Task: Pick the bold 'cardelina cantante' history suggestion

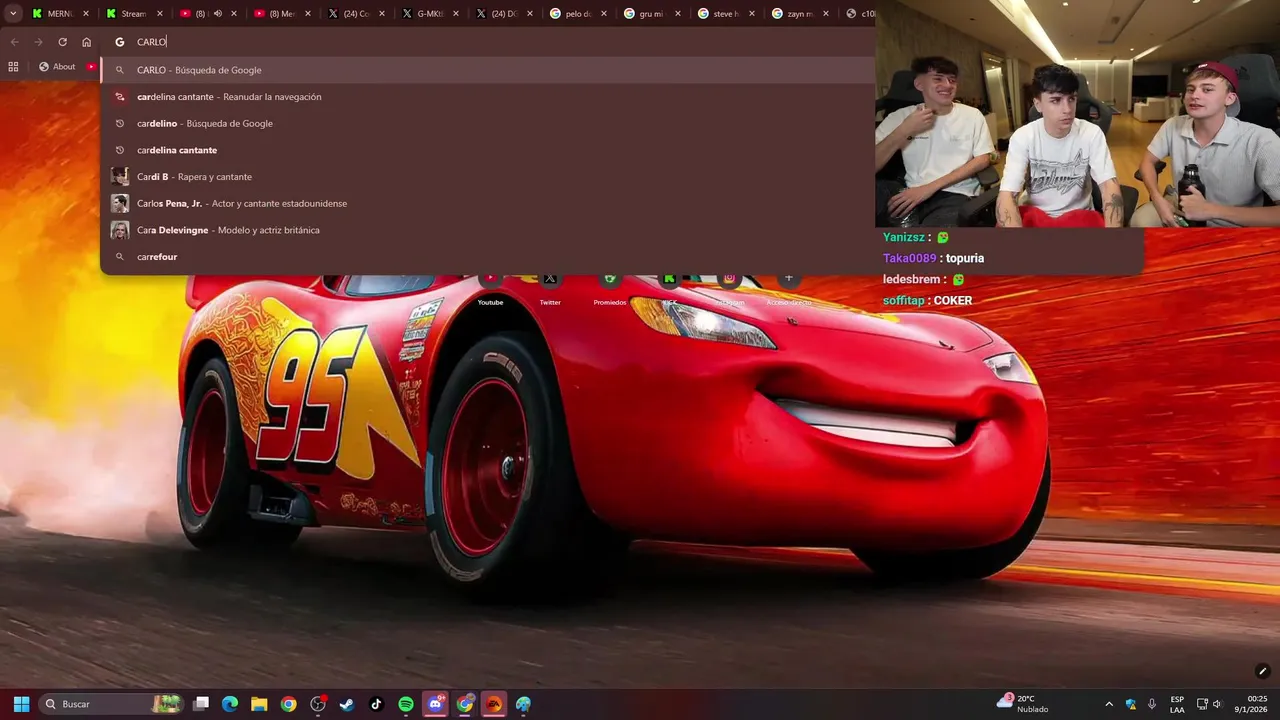Action: [488, 150]
